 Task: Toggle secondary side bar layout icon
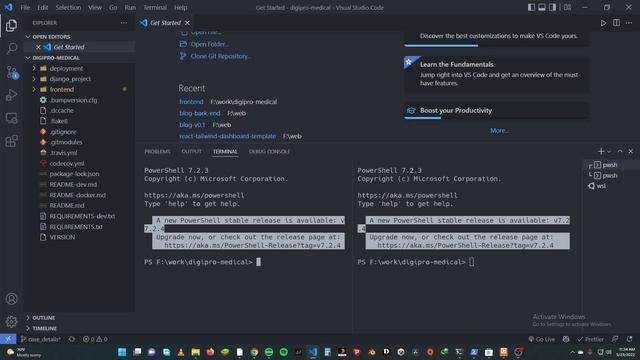point(552,7)
